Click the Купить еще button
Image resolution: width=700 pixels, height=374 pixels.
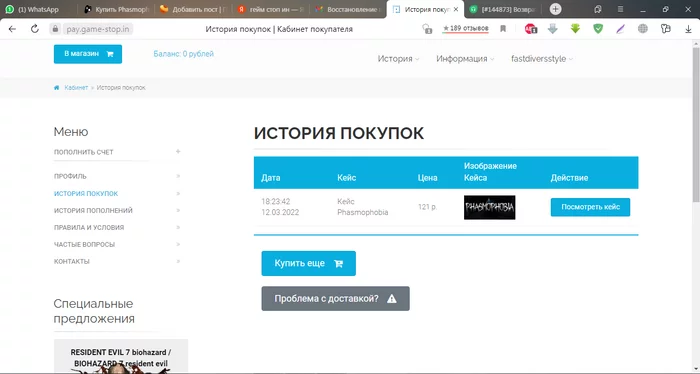[308, 263]
